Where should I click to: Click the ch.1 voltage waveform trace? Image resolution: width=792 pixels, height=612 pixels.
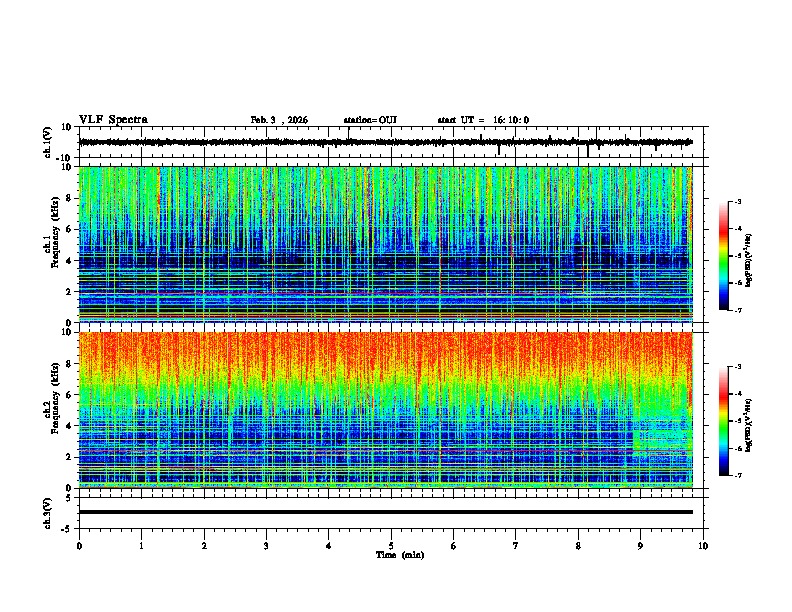click(385, 142)
